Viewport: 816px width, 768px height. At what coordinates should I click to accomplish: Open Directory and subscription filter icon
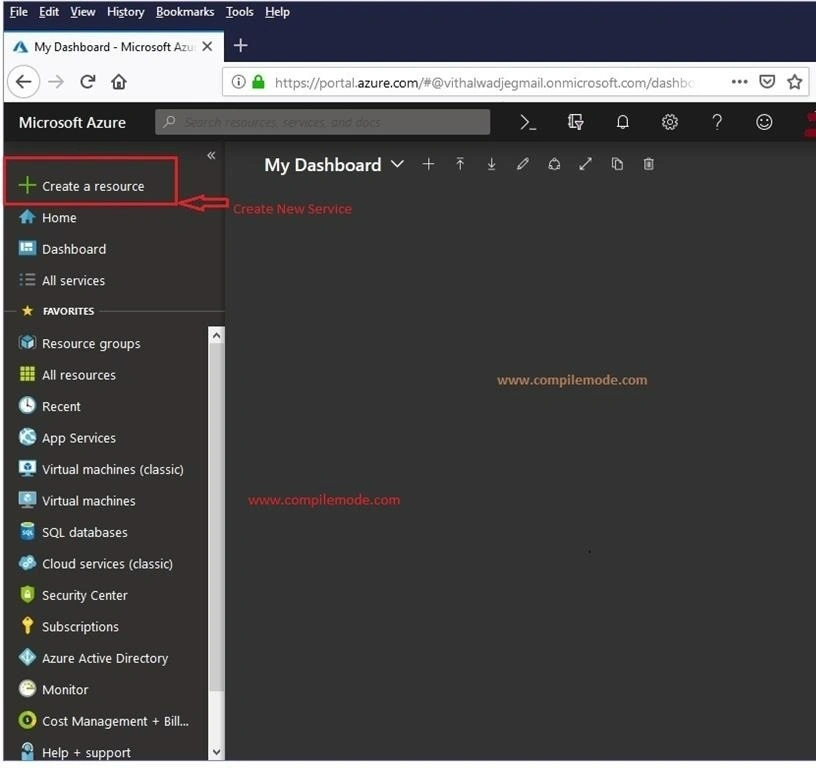click(x=575, y=122)
